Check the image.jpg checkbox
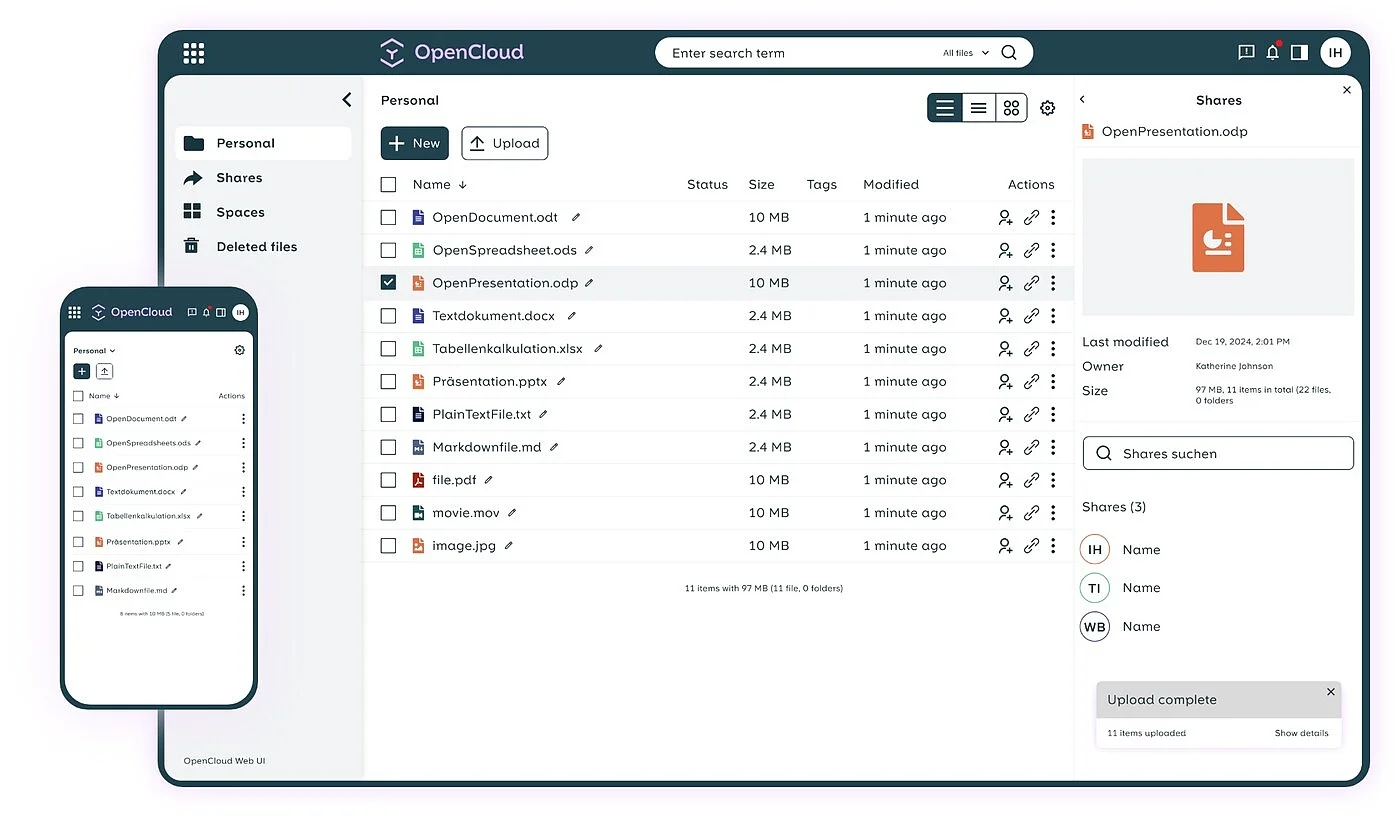1400x817 pixels. coord(388,546)
